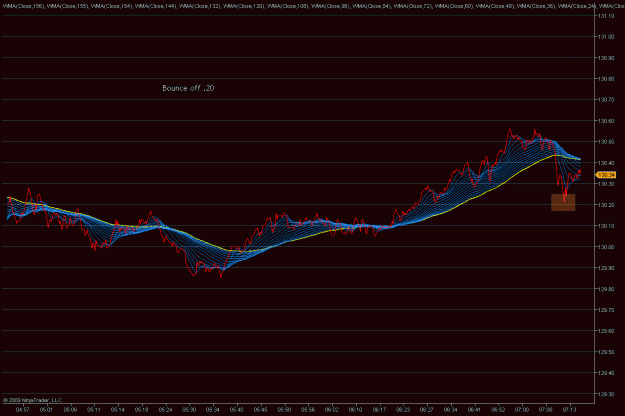Click the 05:50 time axis label
The height and width of the screenshot is (416, 625).
click(x=284, y=410)
